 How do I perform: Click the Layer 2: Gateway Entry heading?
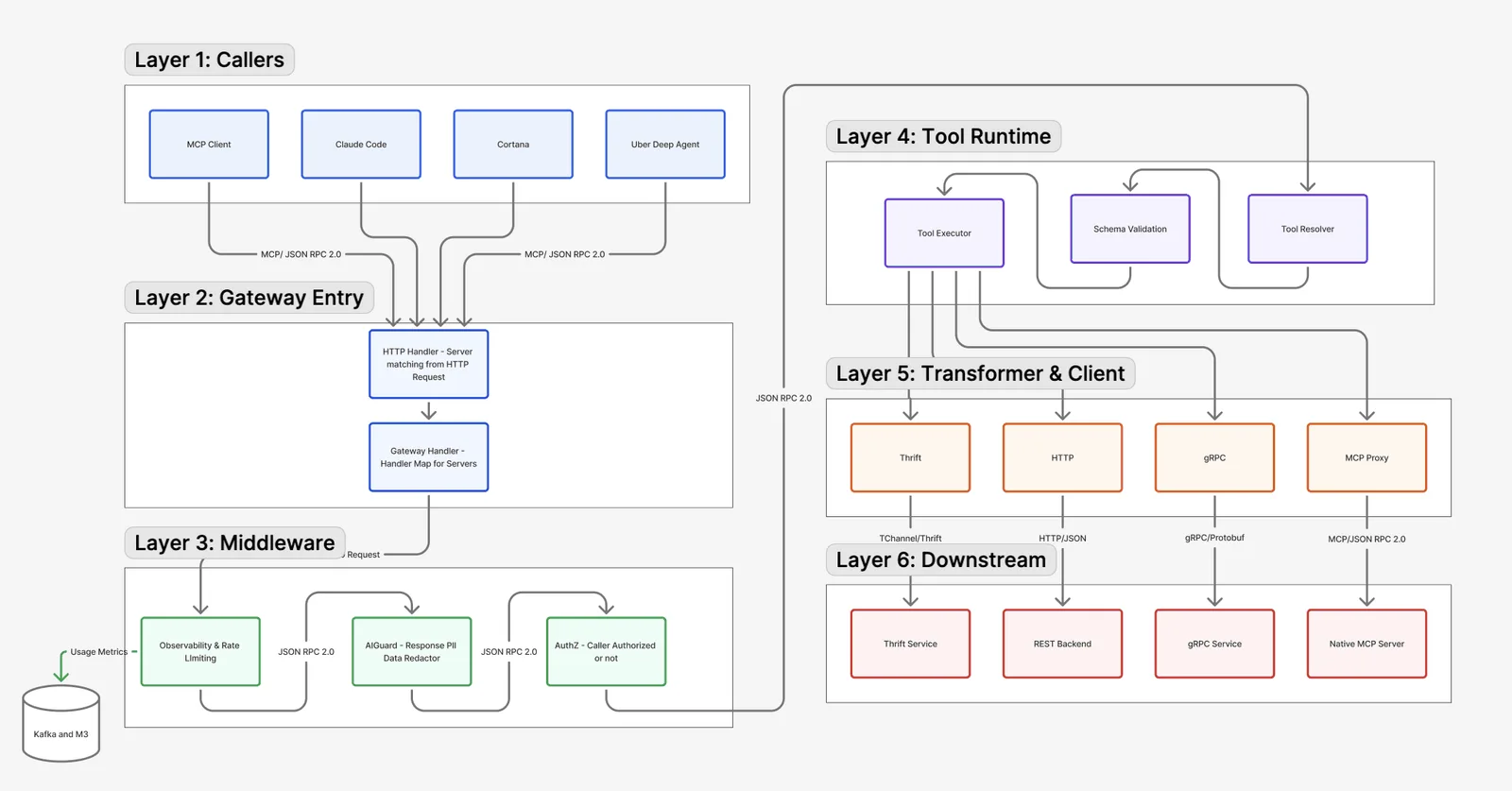pyautogui.click(x=249, y=298)
